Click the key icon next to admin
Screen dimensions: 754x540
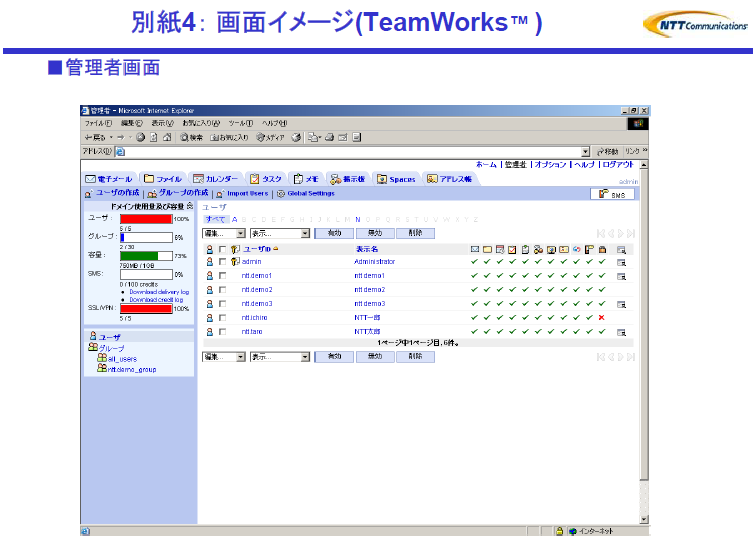[235, 262]
